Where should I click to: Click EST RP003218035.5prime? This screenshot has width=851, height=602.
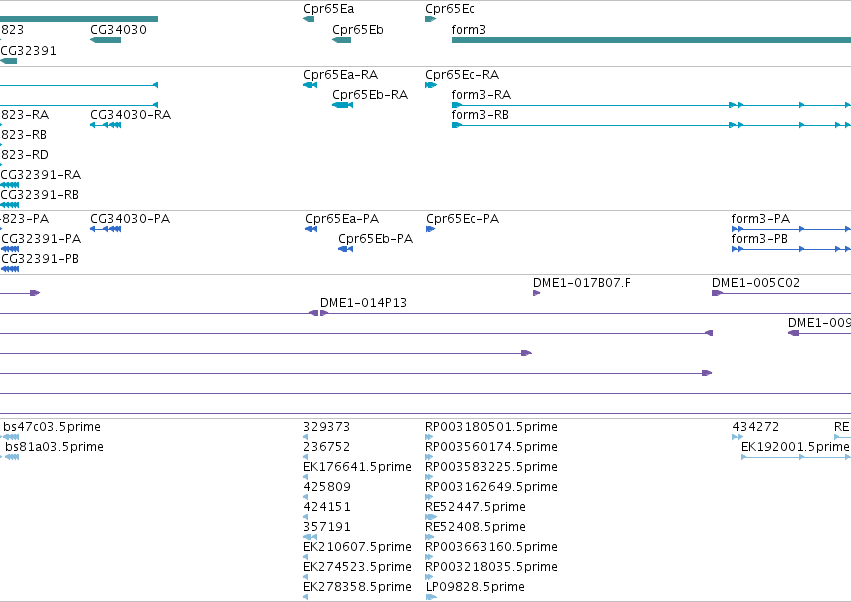[x=491, y=567]
